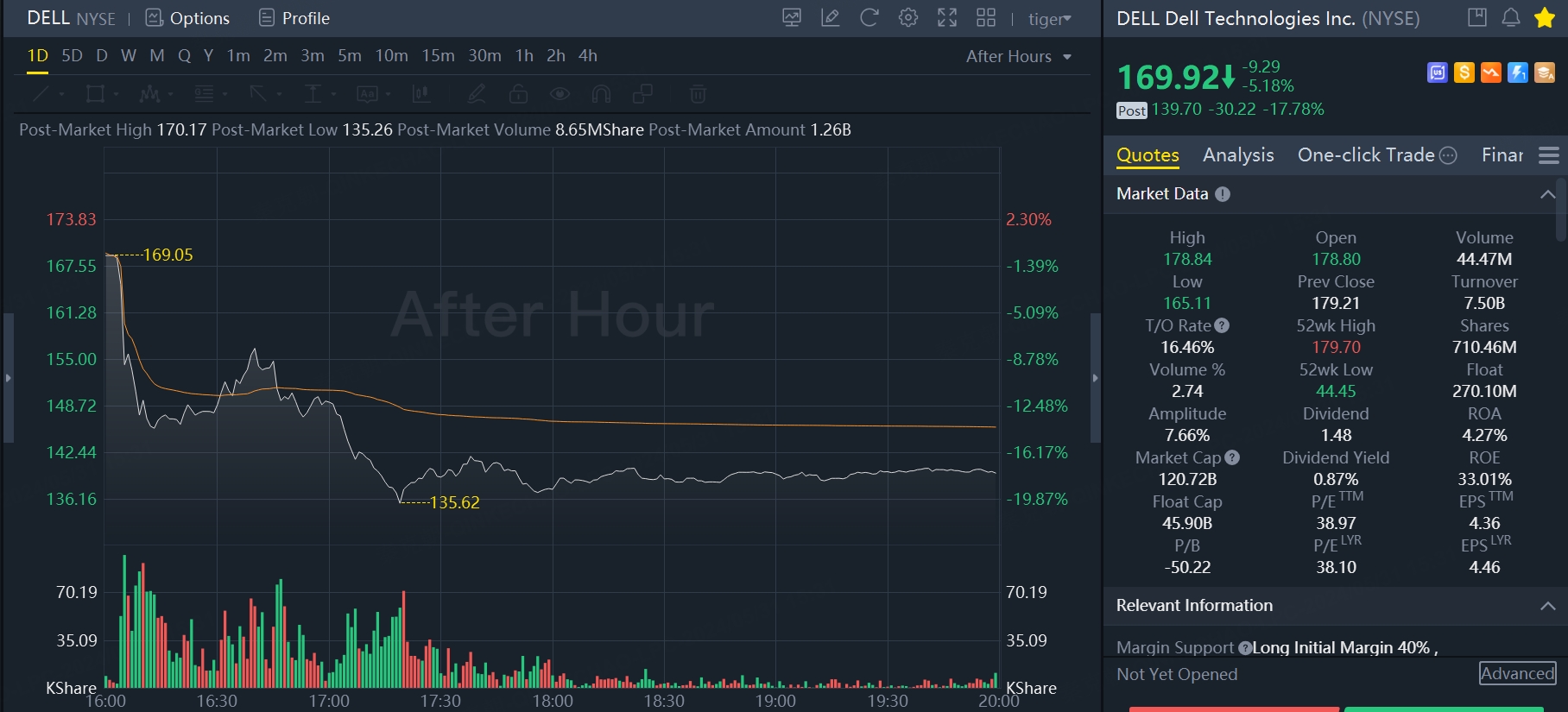Enter fullscreen chart mode
This screenshot has width=1568, height=712.
point(947,18)
